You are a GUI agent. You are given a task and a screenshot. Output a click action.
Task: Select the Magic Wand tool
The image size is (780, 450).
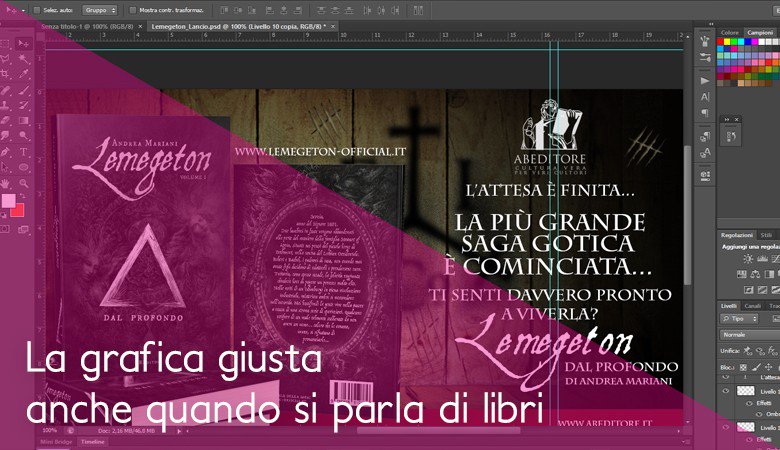tap(23, 59)
